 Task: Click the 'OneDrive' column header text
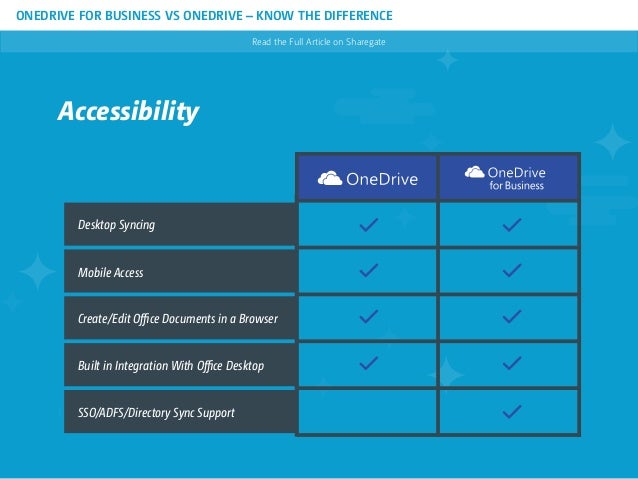pyautogui.click(x=382, y=179)
